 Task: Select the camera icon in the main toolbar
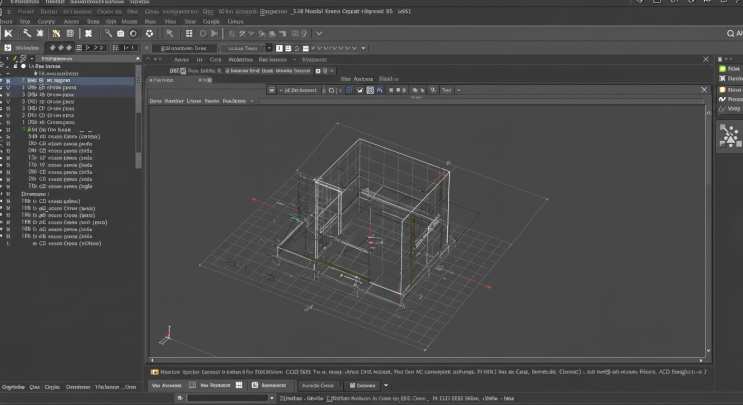pyautogui.click(x=121, y=34)
